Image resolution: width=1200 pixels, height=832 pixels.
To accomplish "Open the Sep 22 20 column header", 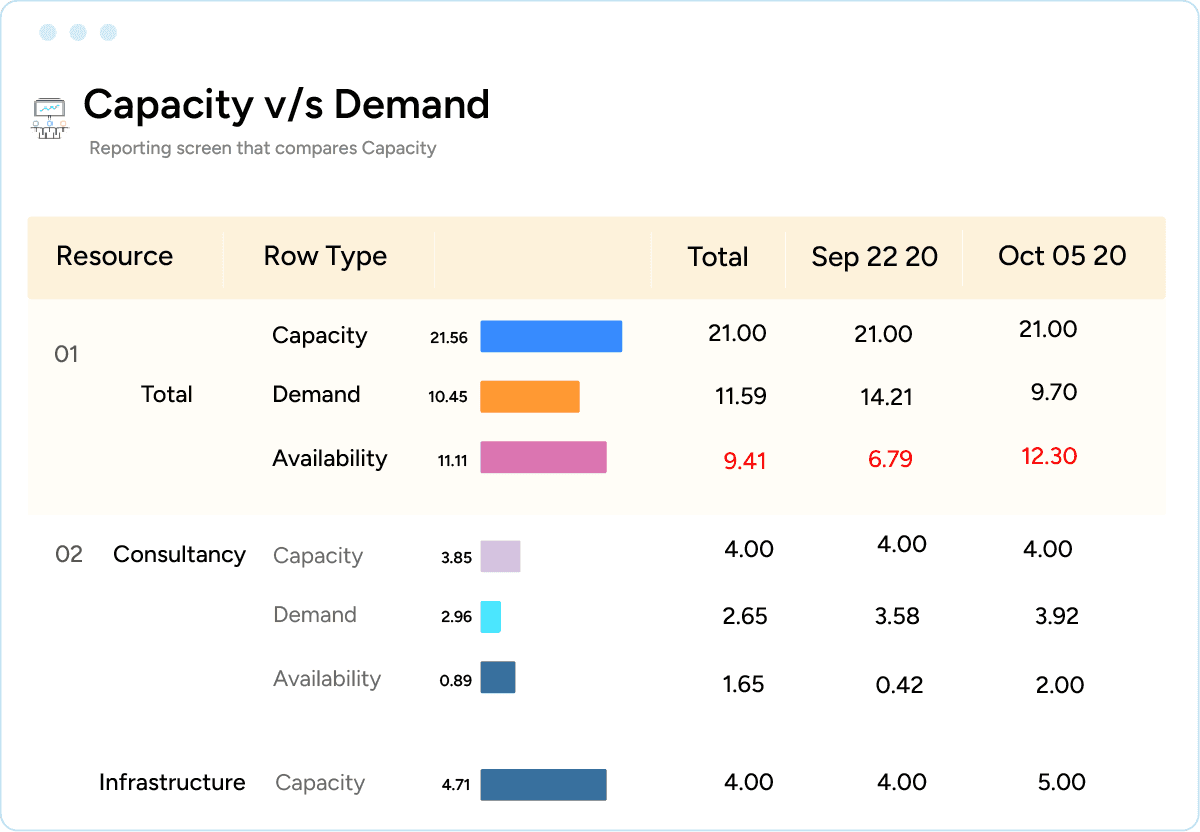I will click(x=875, y=257).
